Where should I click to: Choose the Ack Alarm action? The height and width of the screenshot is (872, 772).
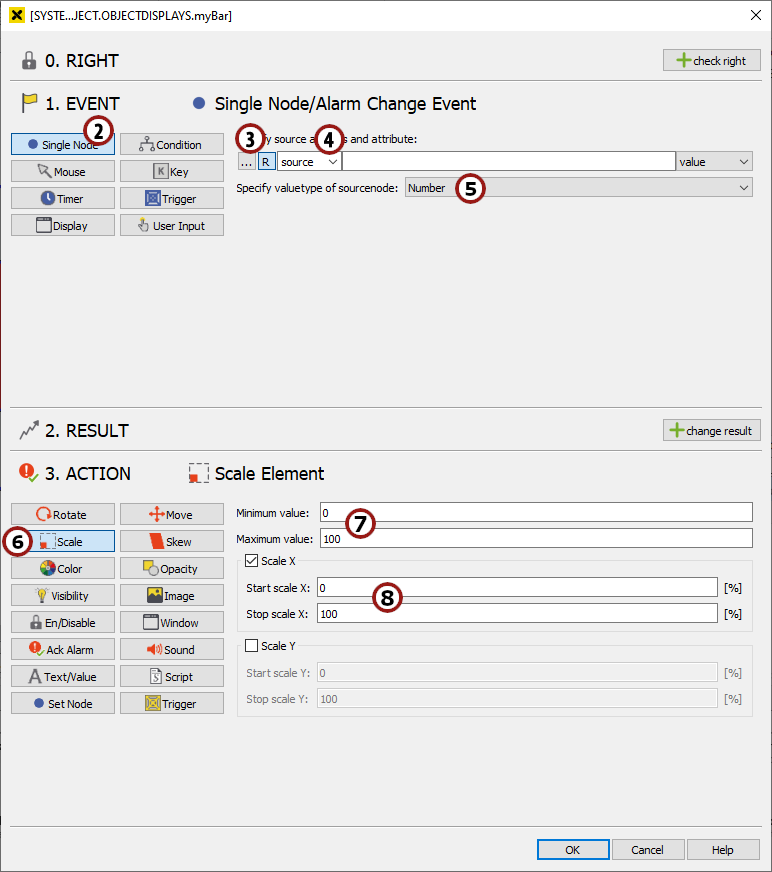63,650
